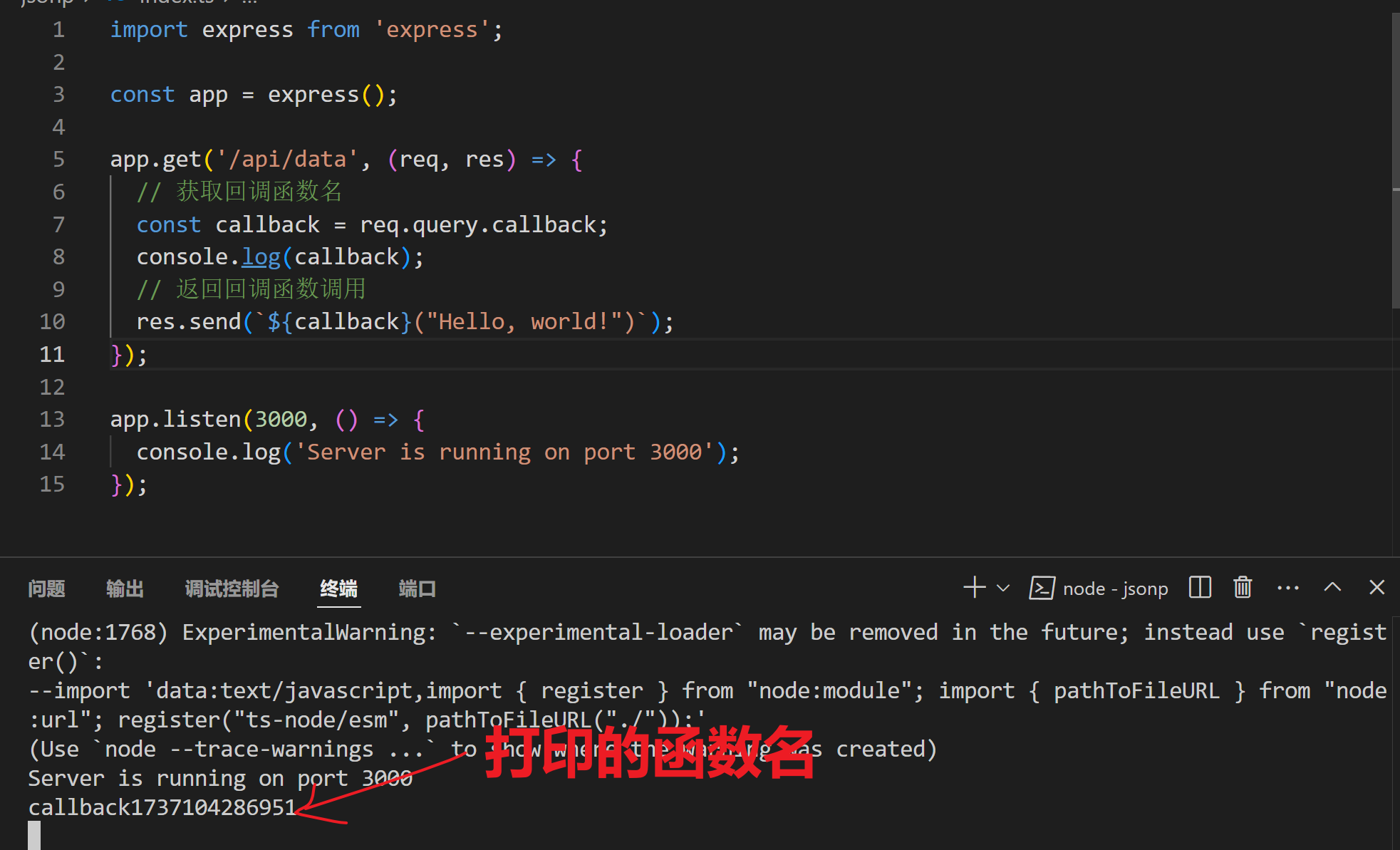Click line number 11 in the gutter

tap(52, 354)
